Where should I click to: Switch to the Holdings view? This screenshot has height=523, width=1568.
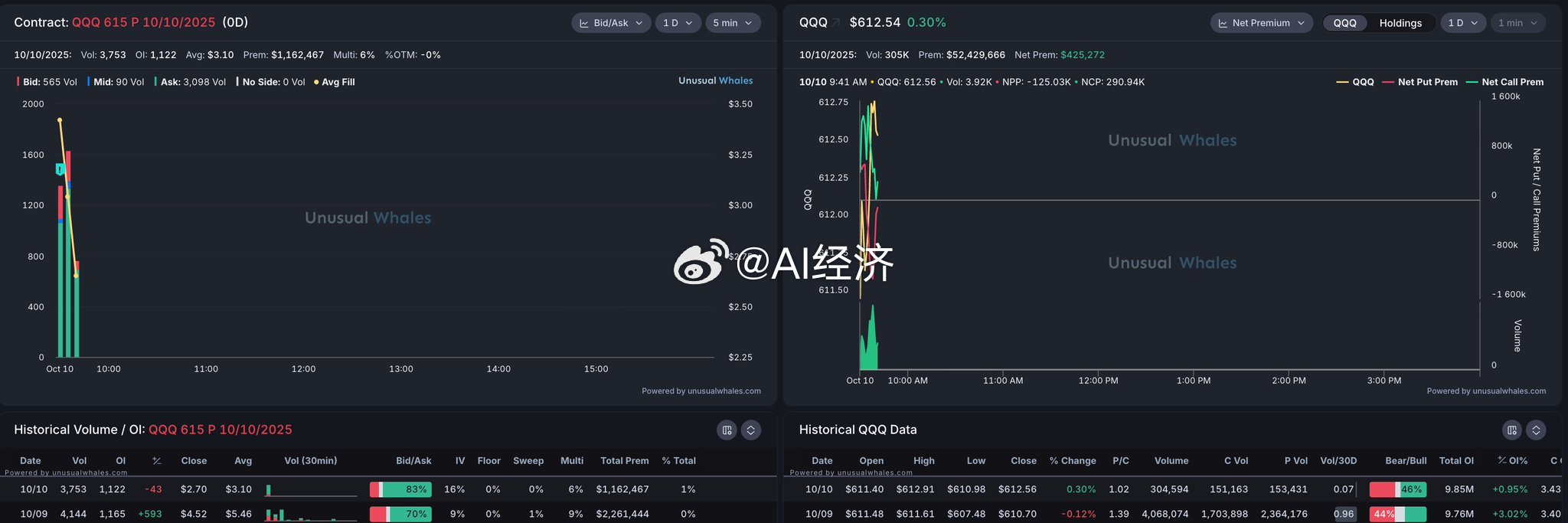coord(1400,23)
